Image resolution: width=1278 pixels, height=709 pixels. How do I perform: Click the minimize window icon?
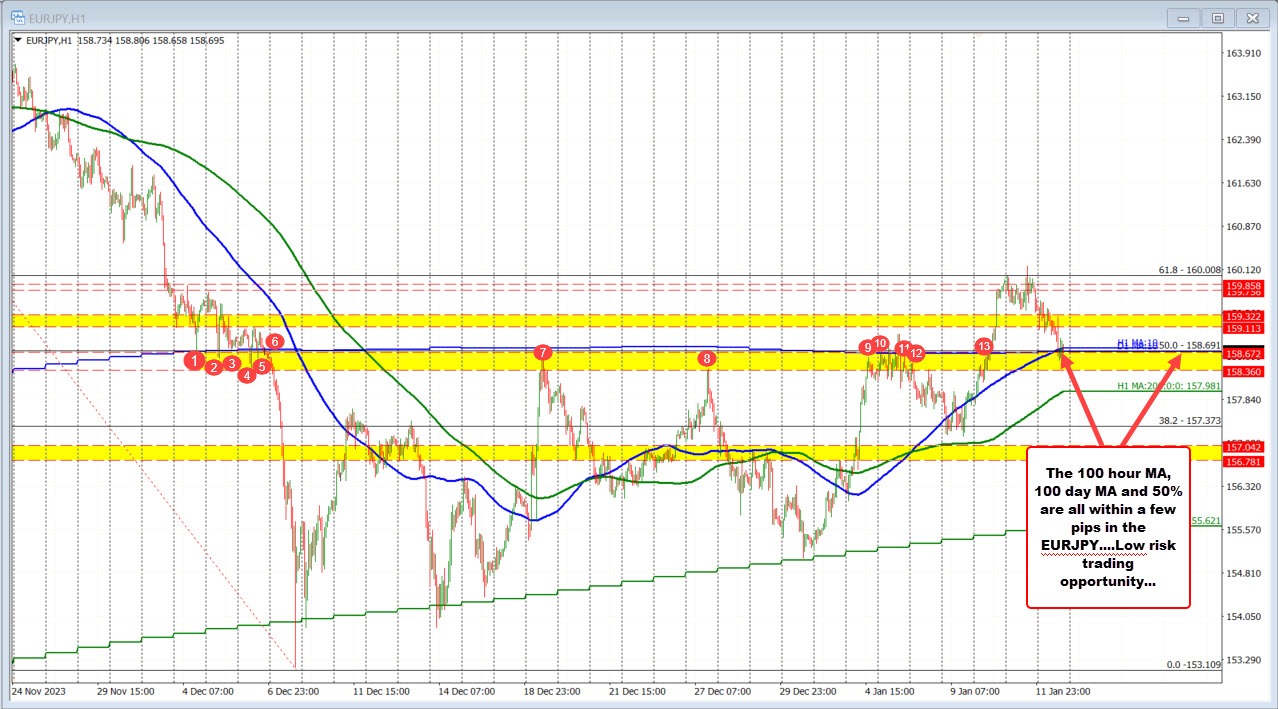tap(1182, 17)
